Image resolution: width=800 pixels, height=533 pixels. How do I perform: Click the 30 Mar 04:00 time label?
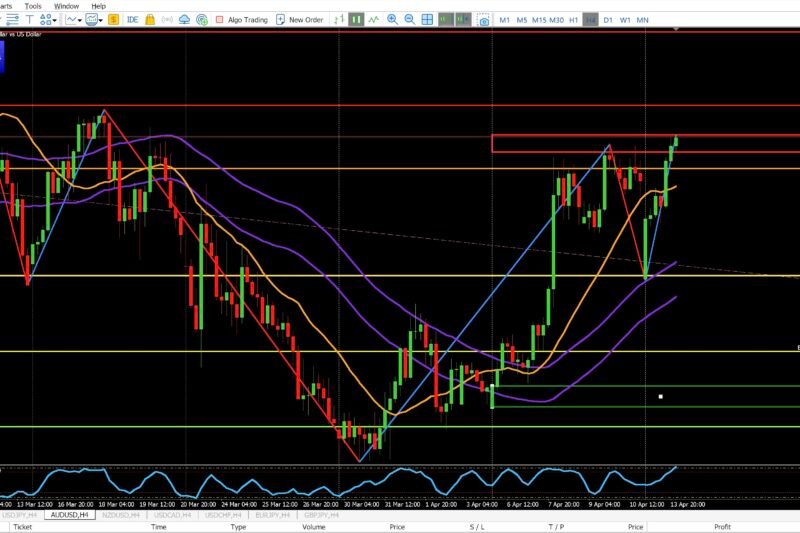point(361,504)
